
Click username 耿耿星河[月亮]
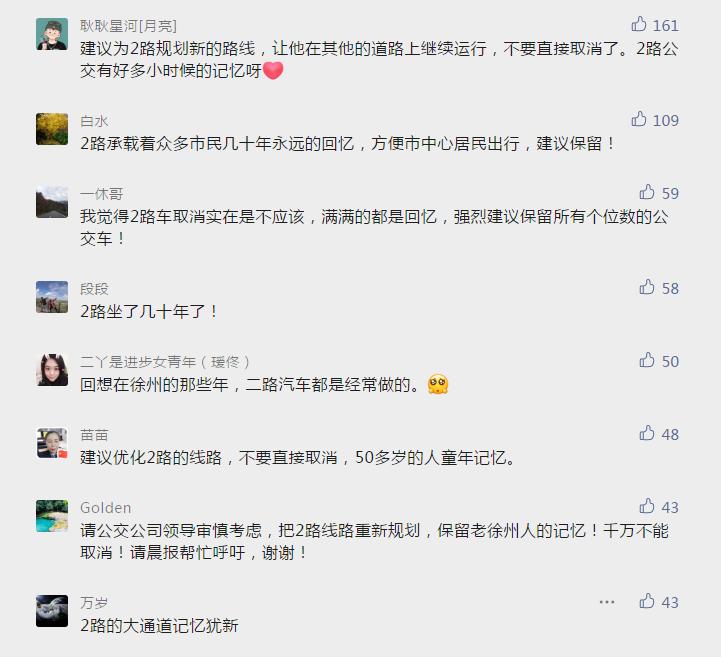[x=128, y=25]
